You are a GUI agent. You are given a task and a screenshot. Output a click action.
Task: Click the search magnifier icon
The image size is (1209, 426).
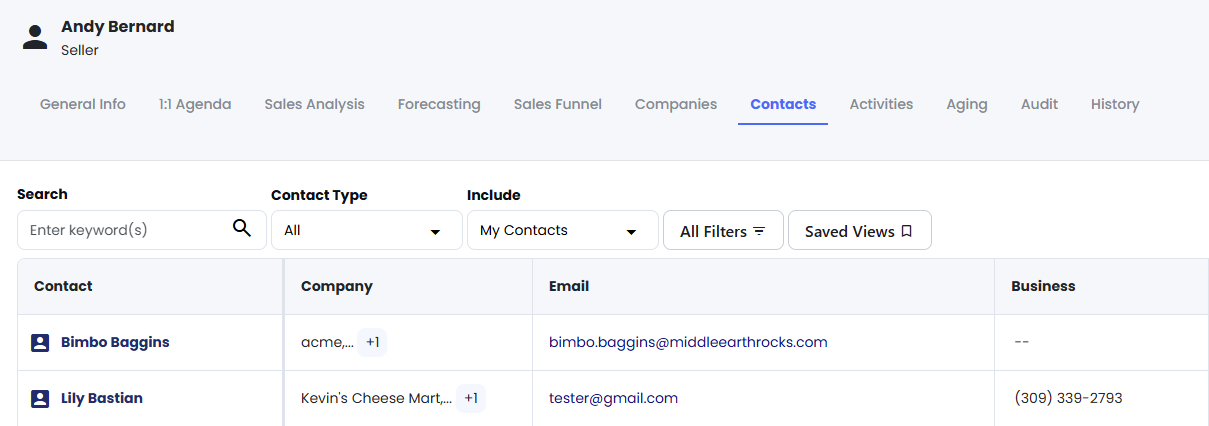click(x=241, y=228)
